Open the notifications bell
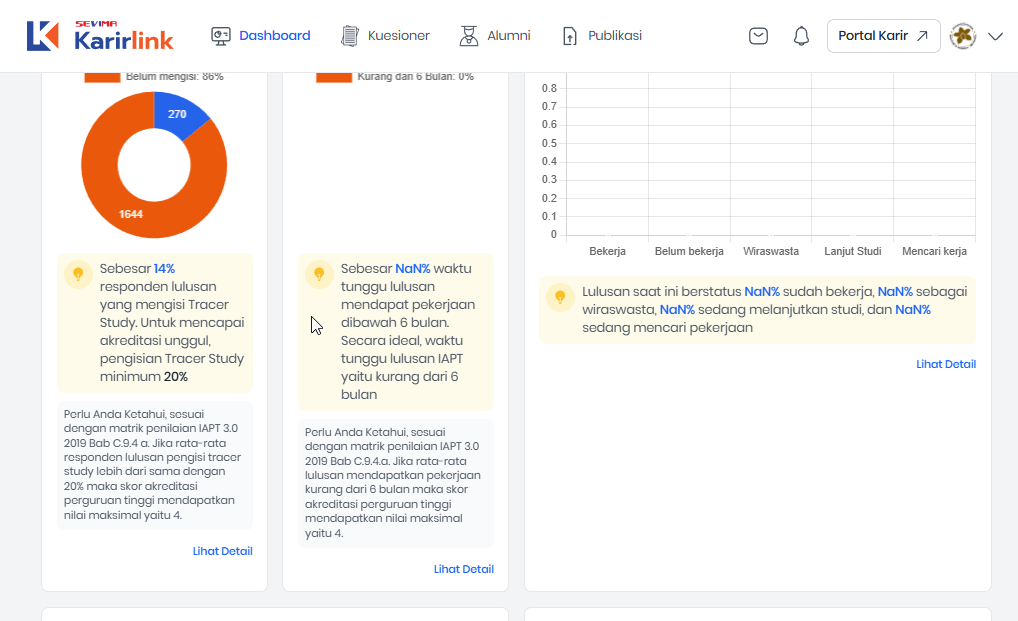 pyautogui.click(x=801, y=36)
